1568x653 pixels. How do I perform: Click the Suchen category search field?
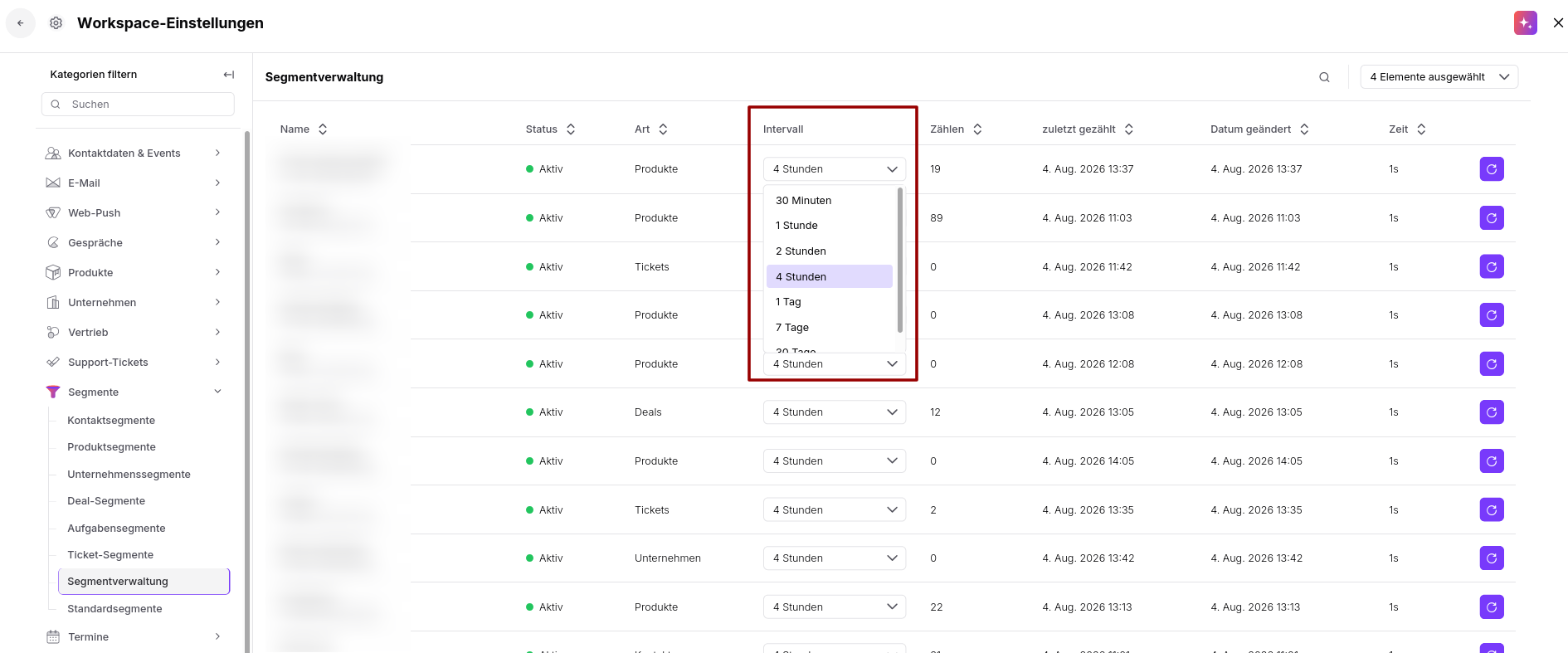pyautogui.click(x=138, y=105)
